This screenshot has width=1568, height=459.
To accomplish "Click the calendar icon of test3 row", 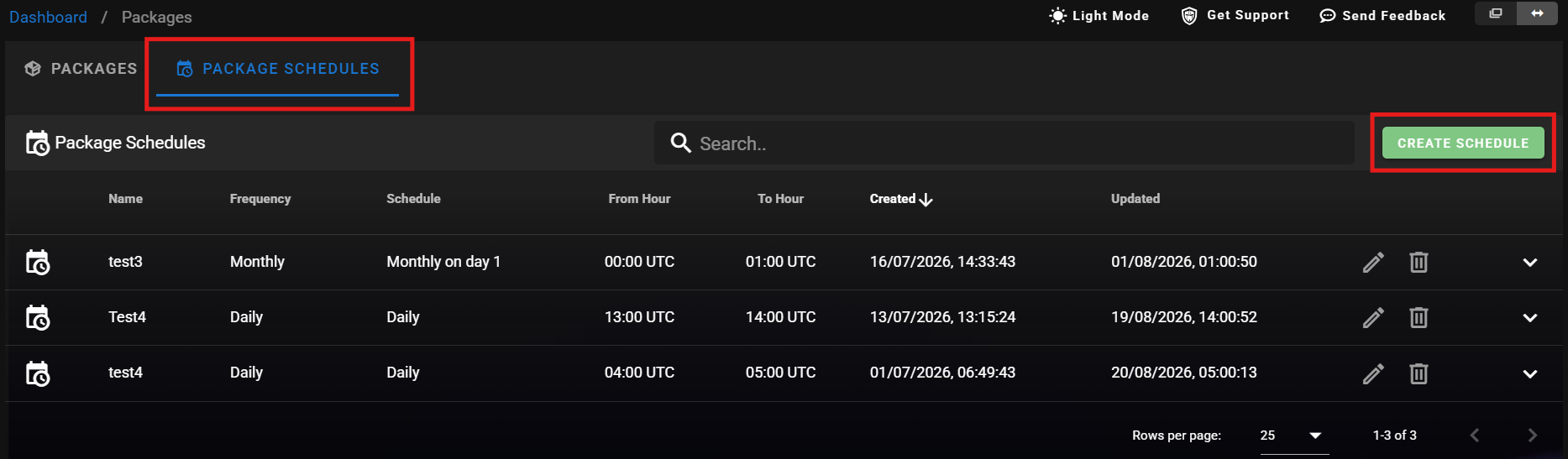I will coord(38,263).
